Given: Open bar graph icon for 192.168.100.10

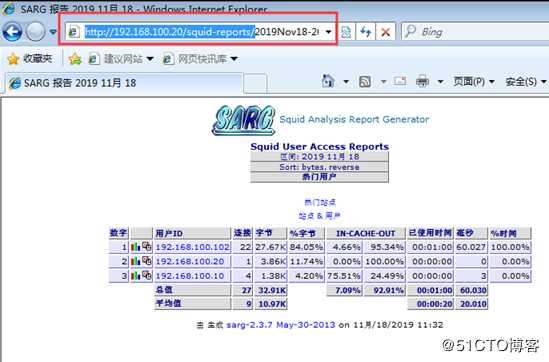Looking at the screenshot, I should (135, 276).
